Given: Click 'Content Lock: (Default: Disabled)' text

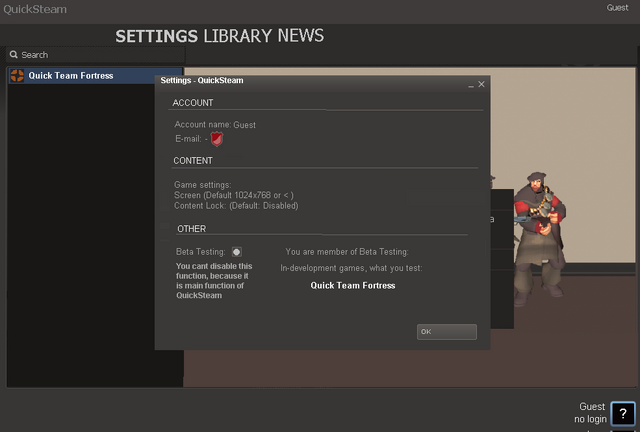Looking at the screenshot, I should (236, 206).
